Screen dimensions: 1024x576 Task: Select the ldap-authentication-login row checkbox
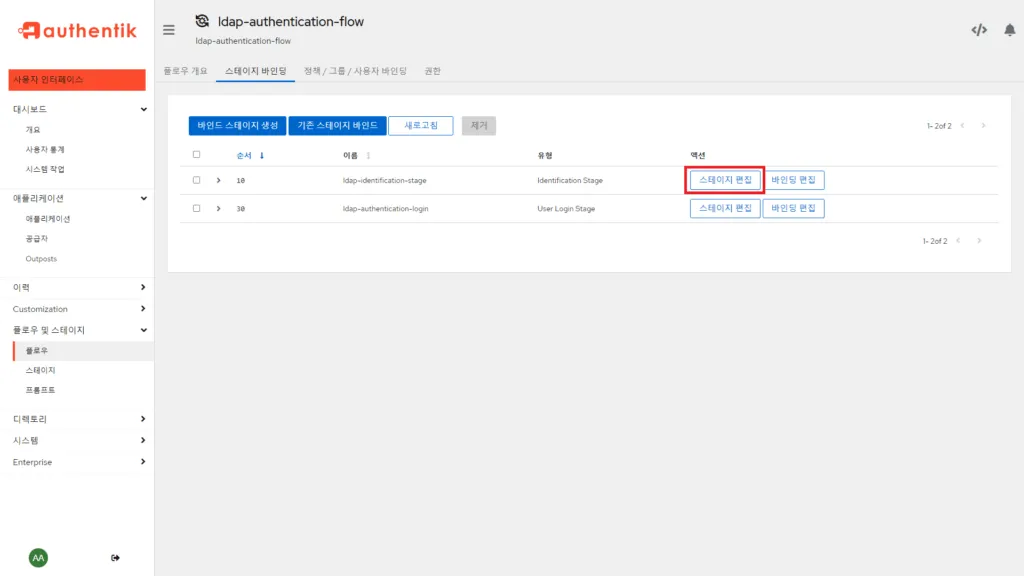coord(195,208)
